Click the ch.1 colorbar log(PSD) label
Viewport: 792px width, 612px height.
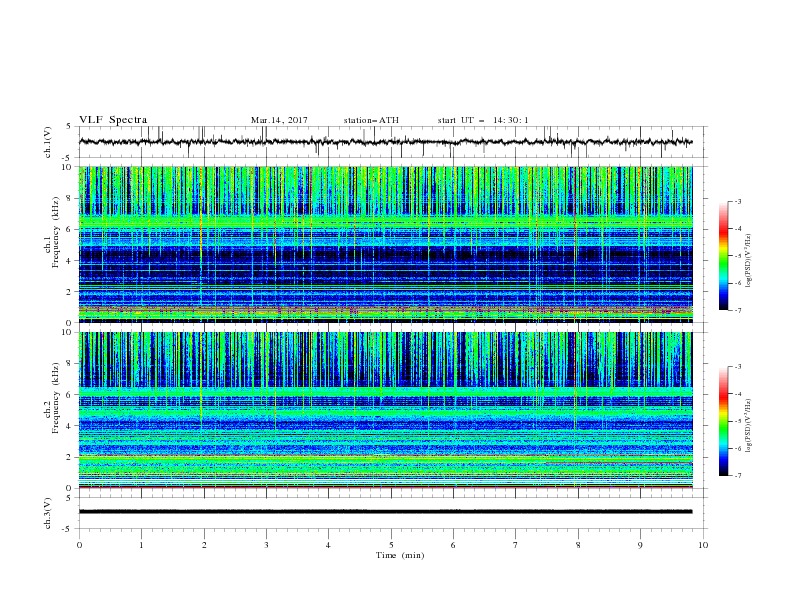pos(749,261)
